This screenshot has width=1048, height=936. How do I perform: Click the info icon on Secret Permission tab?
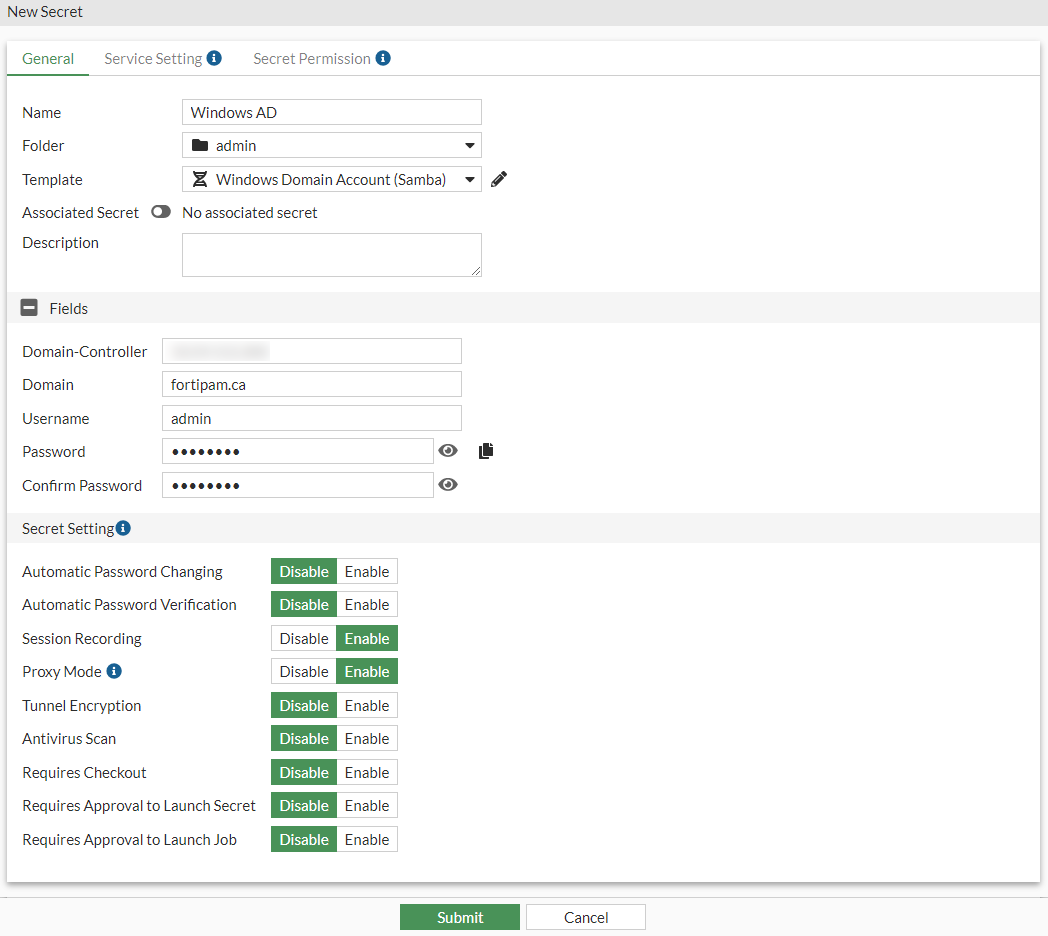[x=384, y=58]
